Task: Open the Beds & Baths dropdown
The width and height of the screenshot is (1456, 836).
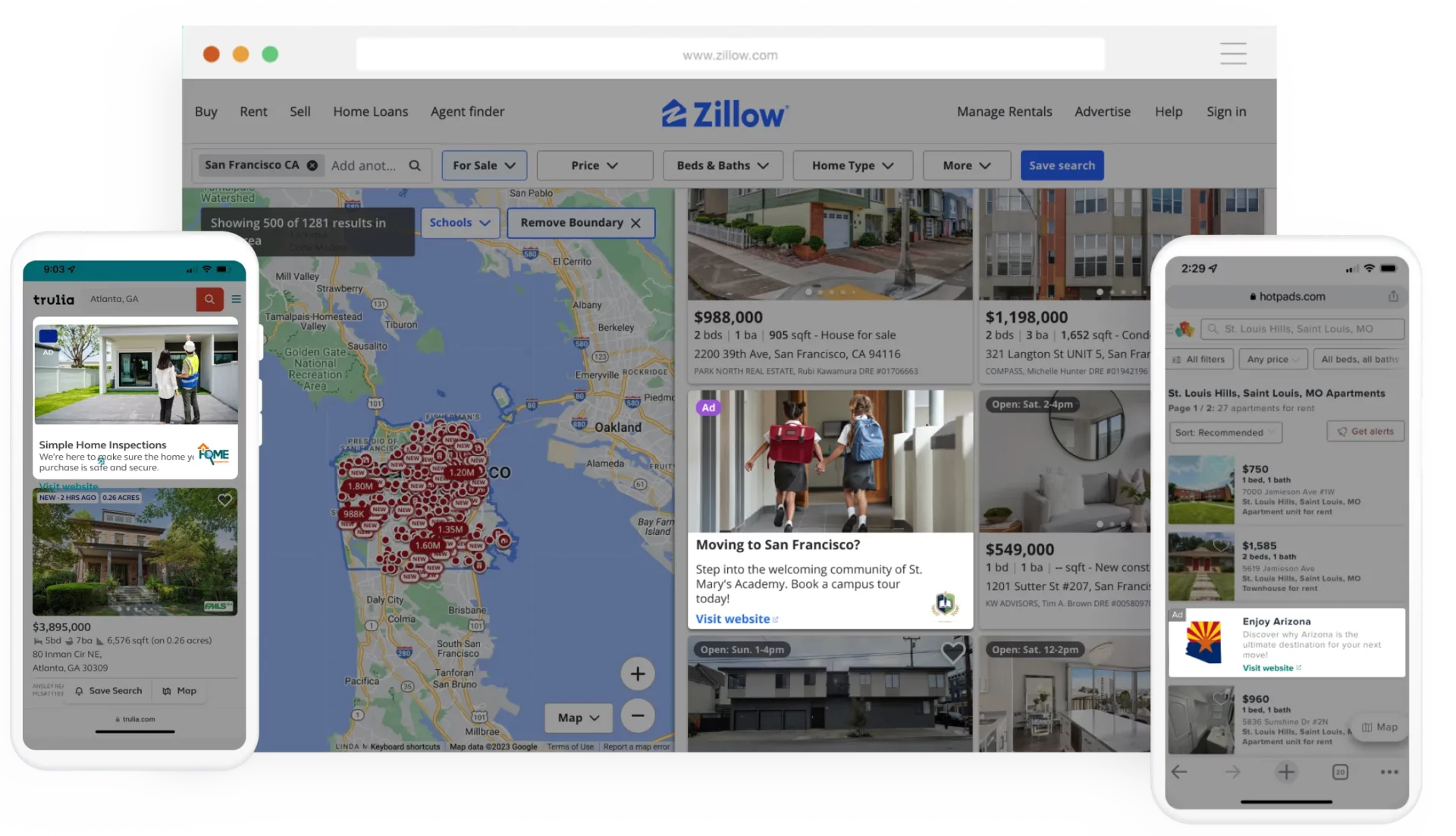Action: tap(723, 165)
